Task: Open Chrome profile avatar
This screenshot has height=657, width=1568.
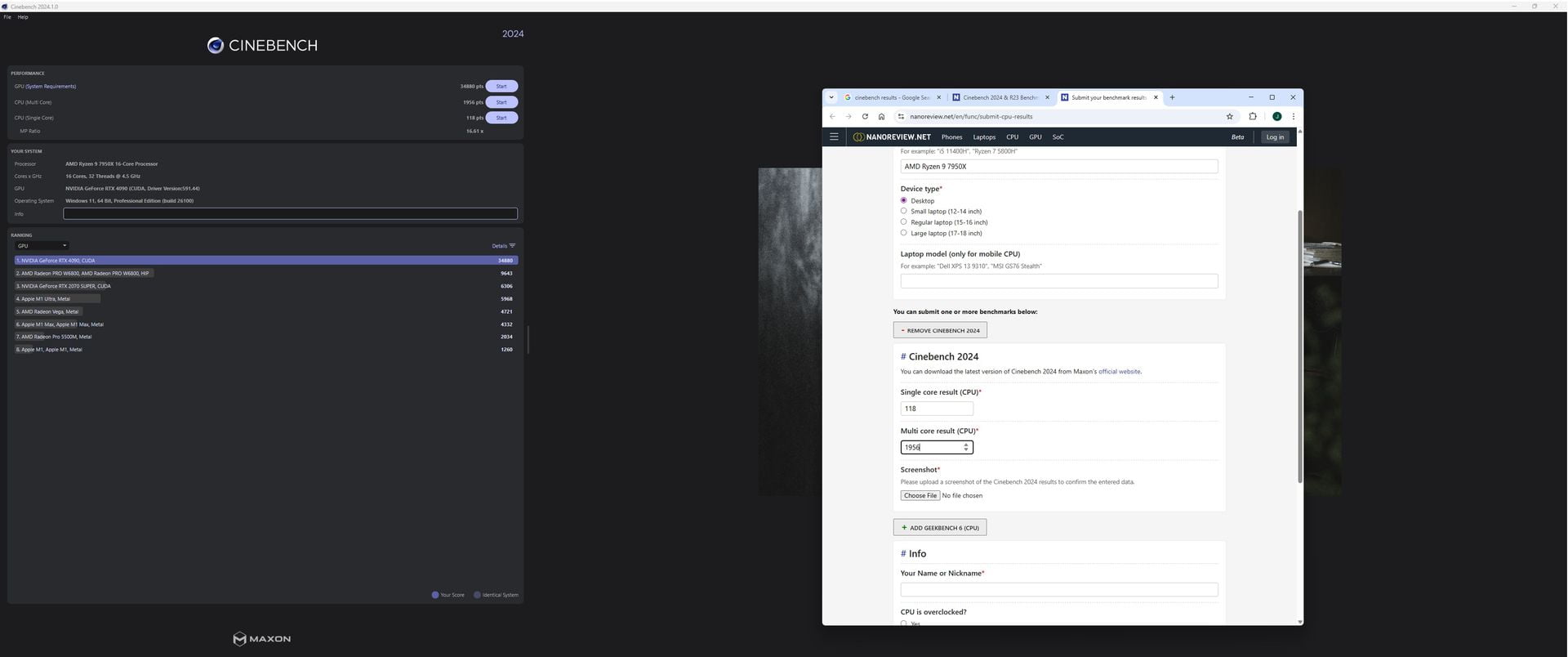Action: [1276, 116]
